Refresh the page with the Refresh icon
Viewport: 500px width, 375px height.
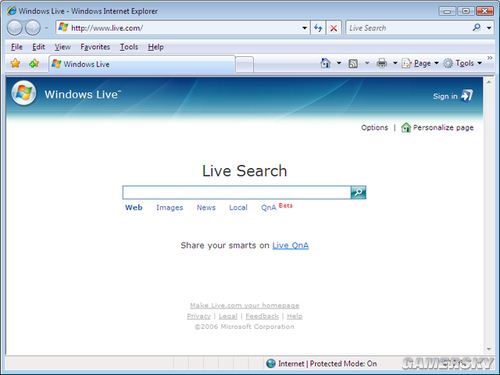pos(318,28)
